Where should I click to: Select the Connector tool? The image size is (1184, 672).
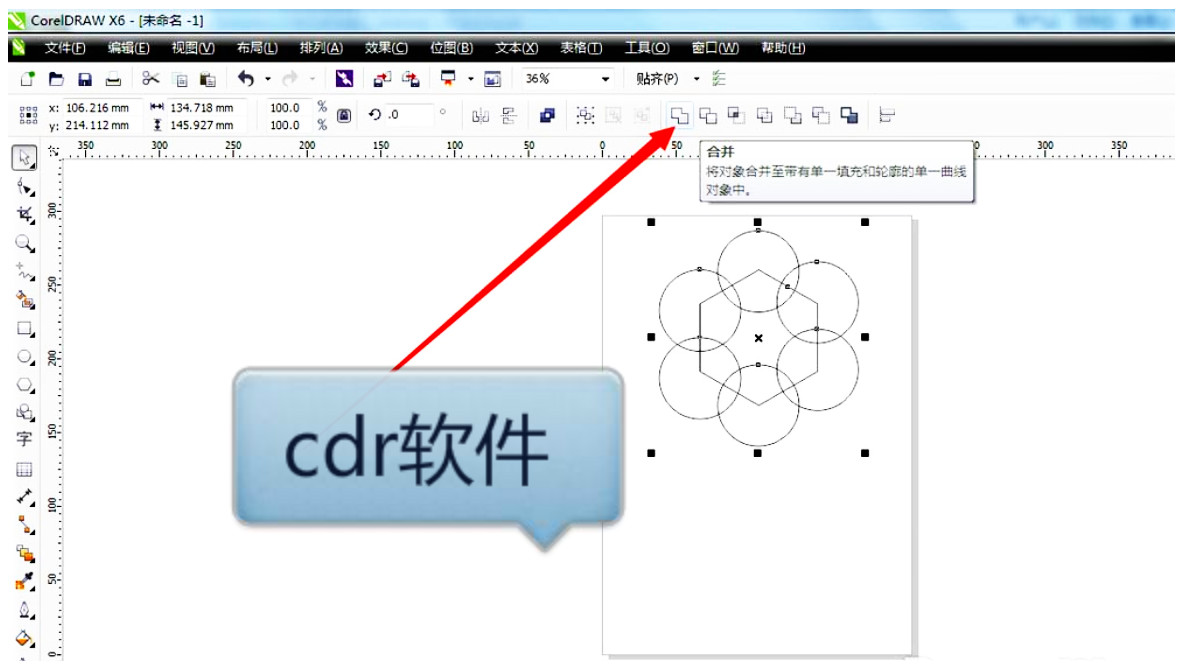(x=25, y=525)
